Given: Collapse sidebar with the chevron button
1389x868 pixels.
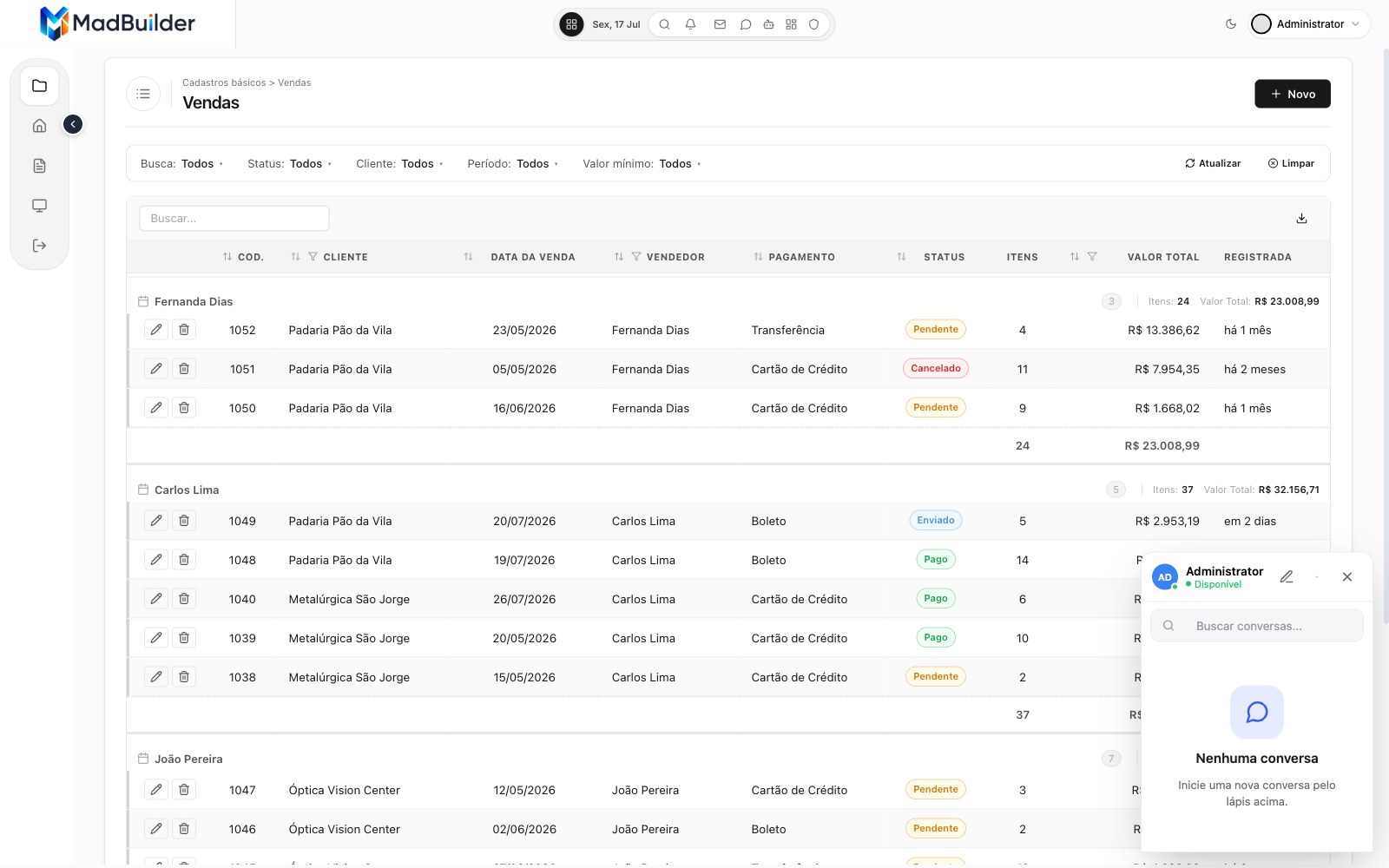Looking at the screenshot, I should click(73, 125).
